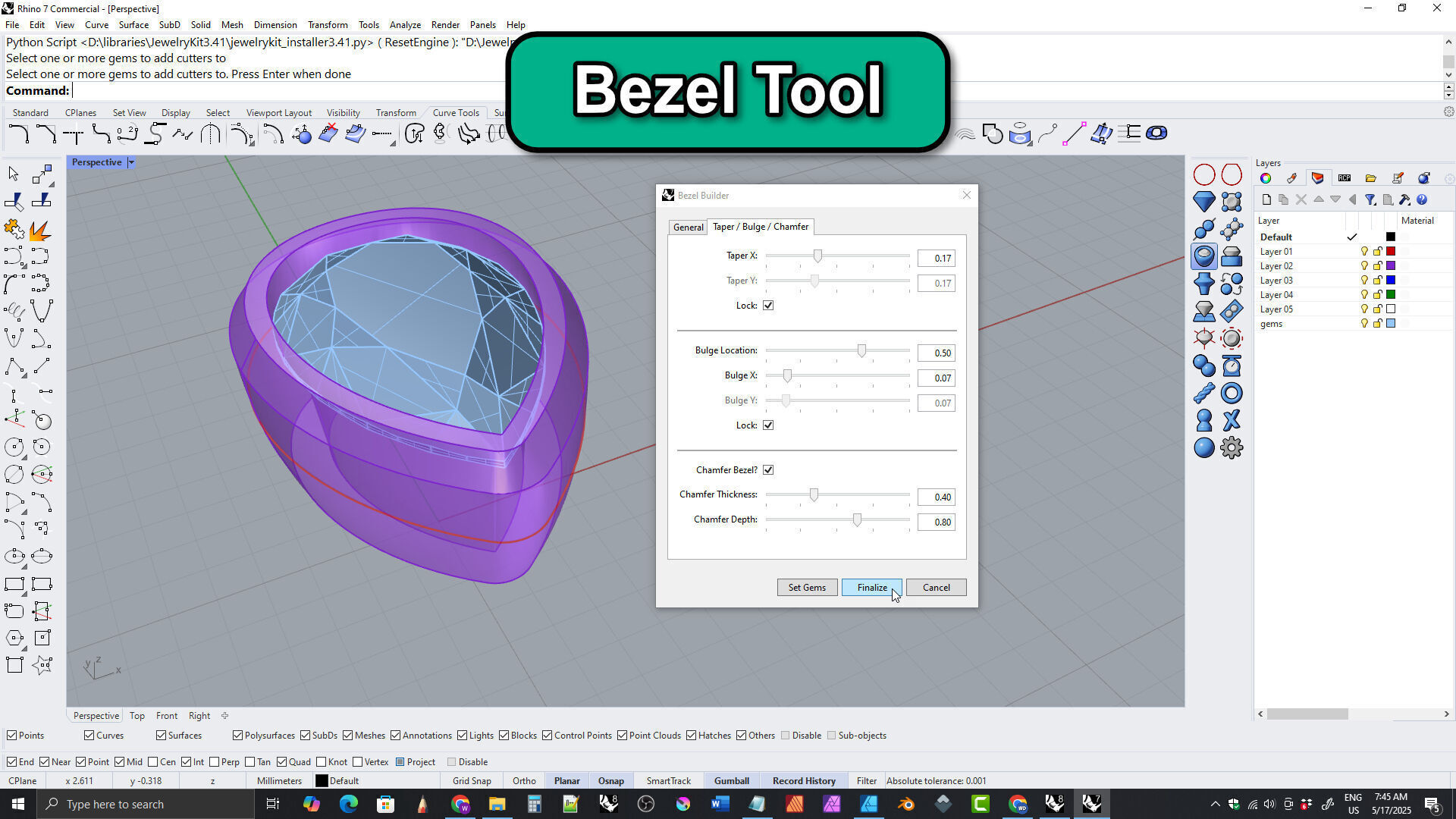Screen dimensions: 1456x819
Task: Open the weight scale calculator icon
Action: (x=1232, y=366)
